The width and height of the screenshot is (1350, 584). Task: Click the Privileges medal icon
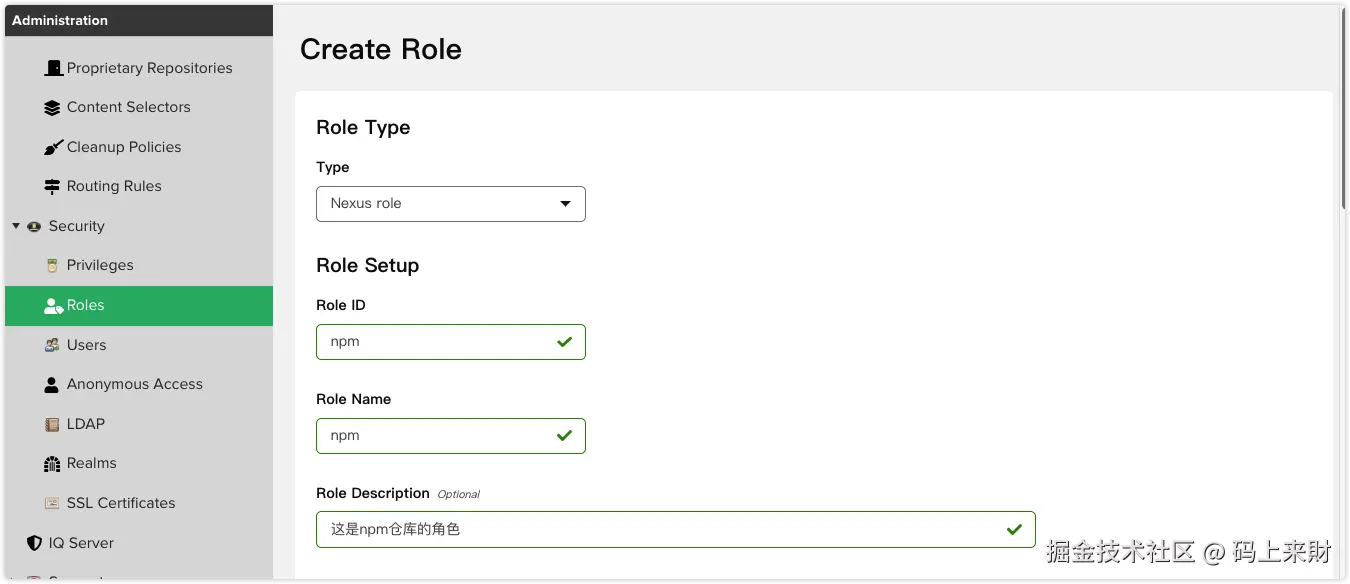point(53,266)
